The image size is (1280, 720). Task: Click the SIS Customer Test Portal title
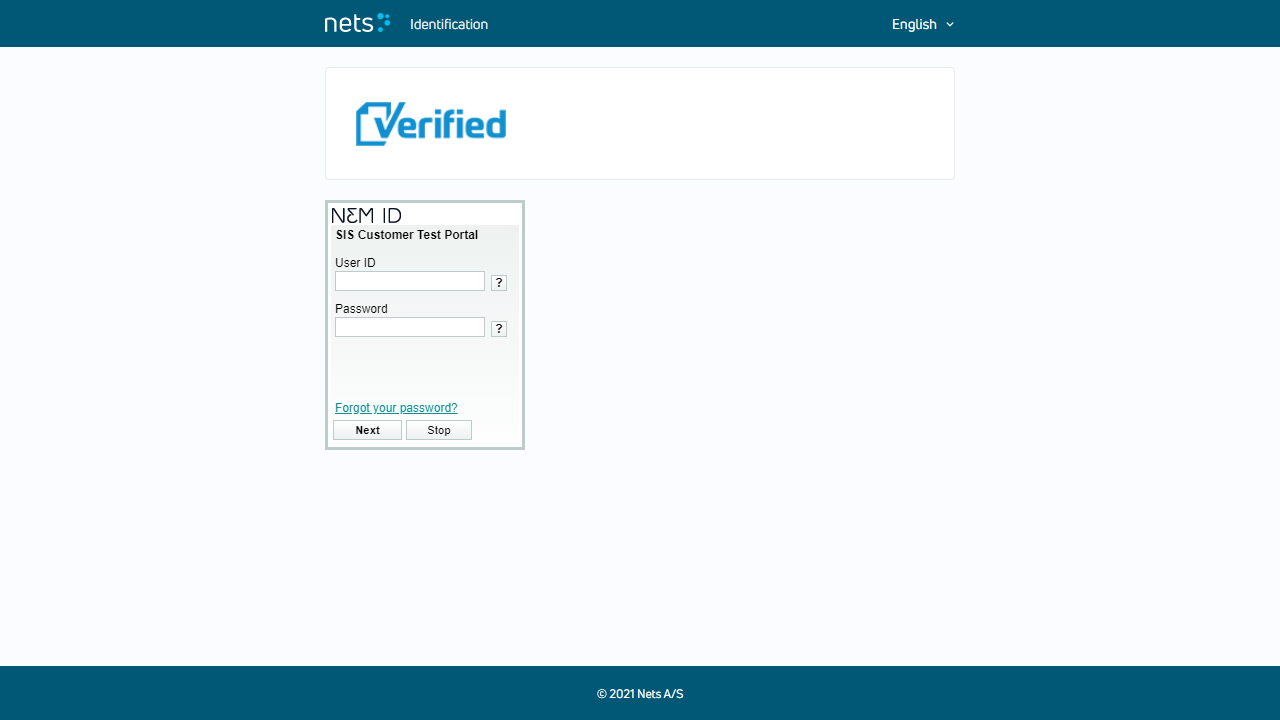(x=407, y=235)
